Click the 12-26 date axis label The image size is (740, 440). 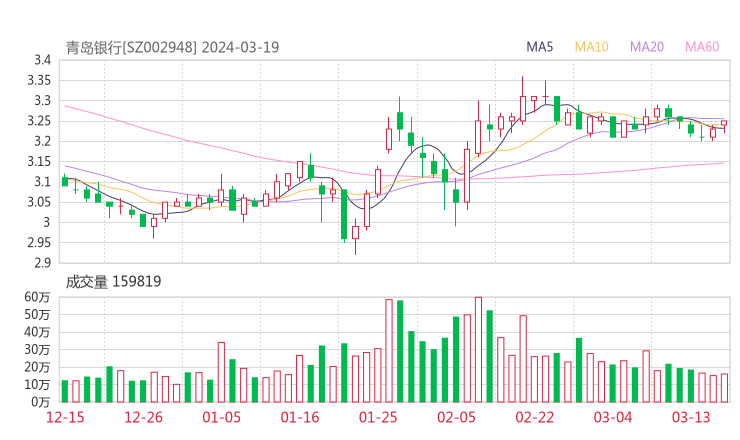[143, 417]
